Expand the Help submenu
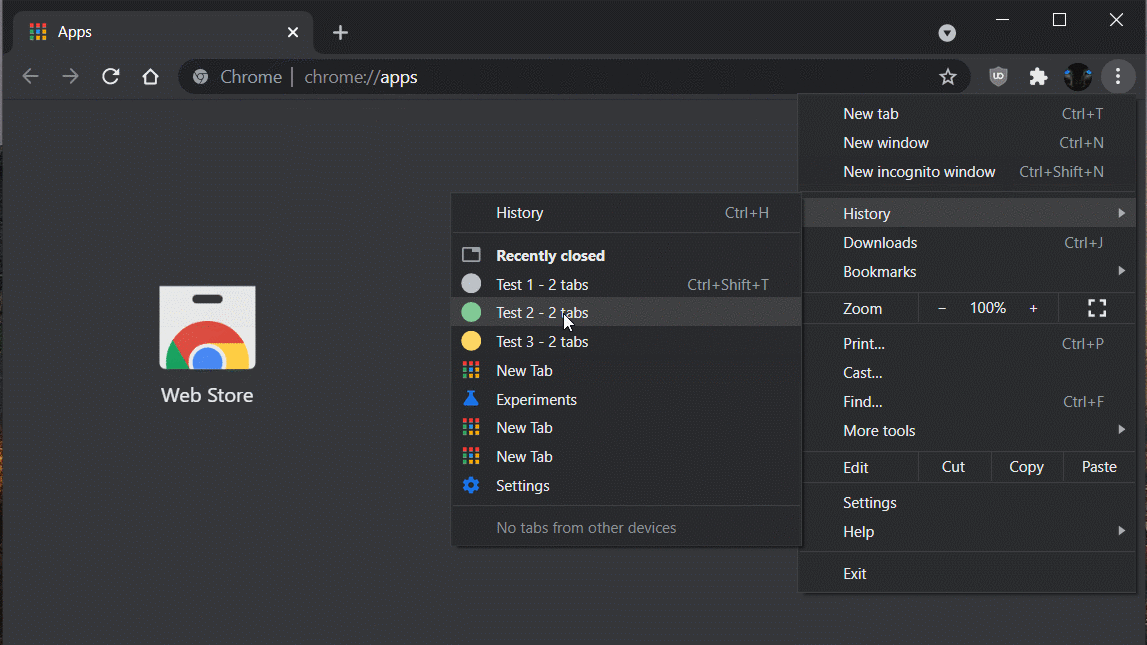The width and height of the screenshot is (1147, 645). (x=858, y=531)
